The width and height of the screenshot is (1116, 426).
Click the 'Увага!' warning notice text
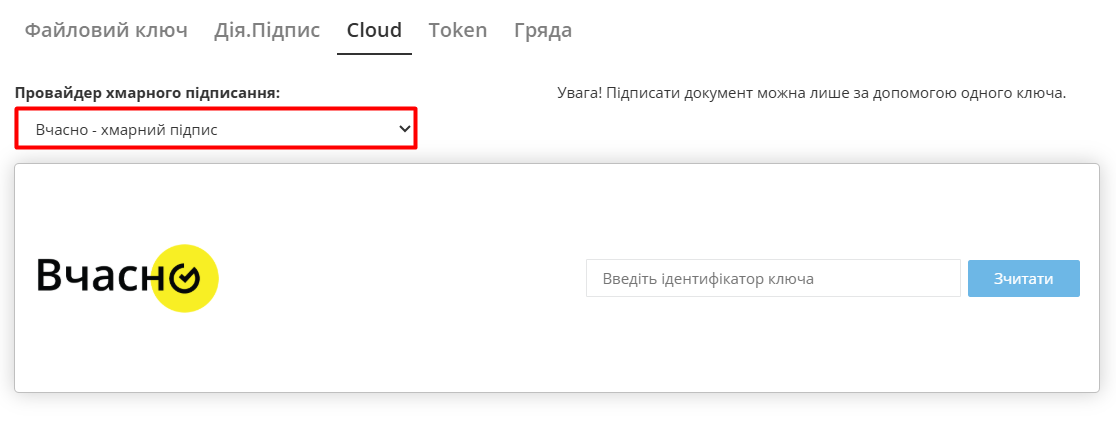[x=811, y=93]
